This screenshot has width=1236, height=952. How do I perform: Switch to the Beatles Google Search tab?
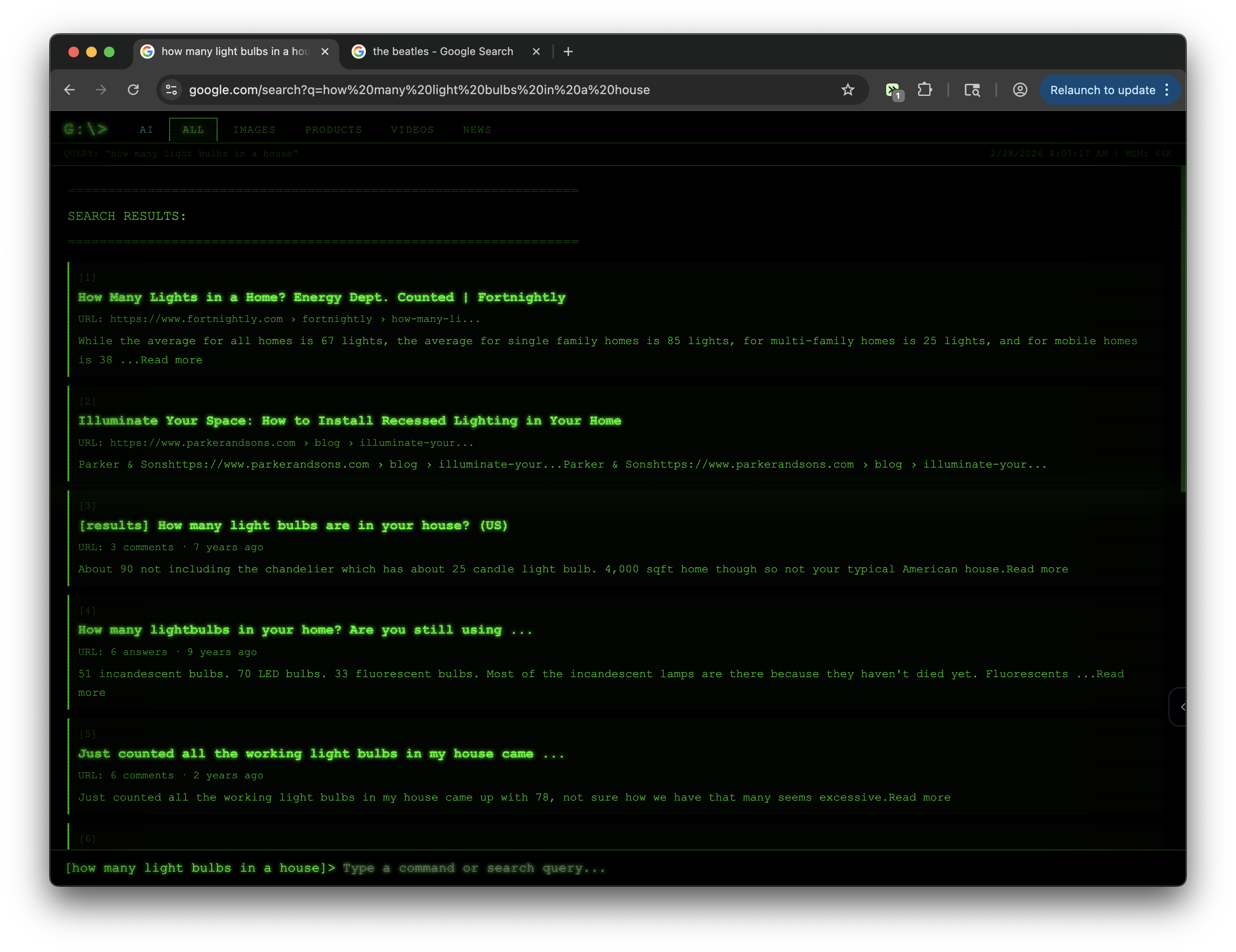tap(443, 52)
